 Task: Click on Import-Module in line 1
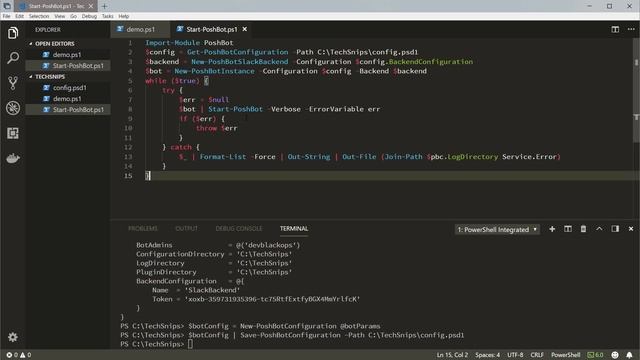173,42
